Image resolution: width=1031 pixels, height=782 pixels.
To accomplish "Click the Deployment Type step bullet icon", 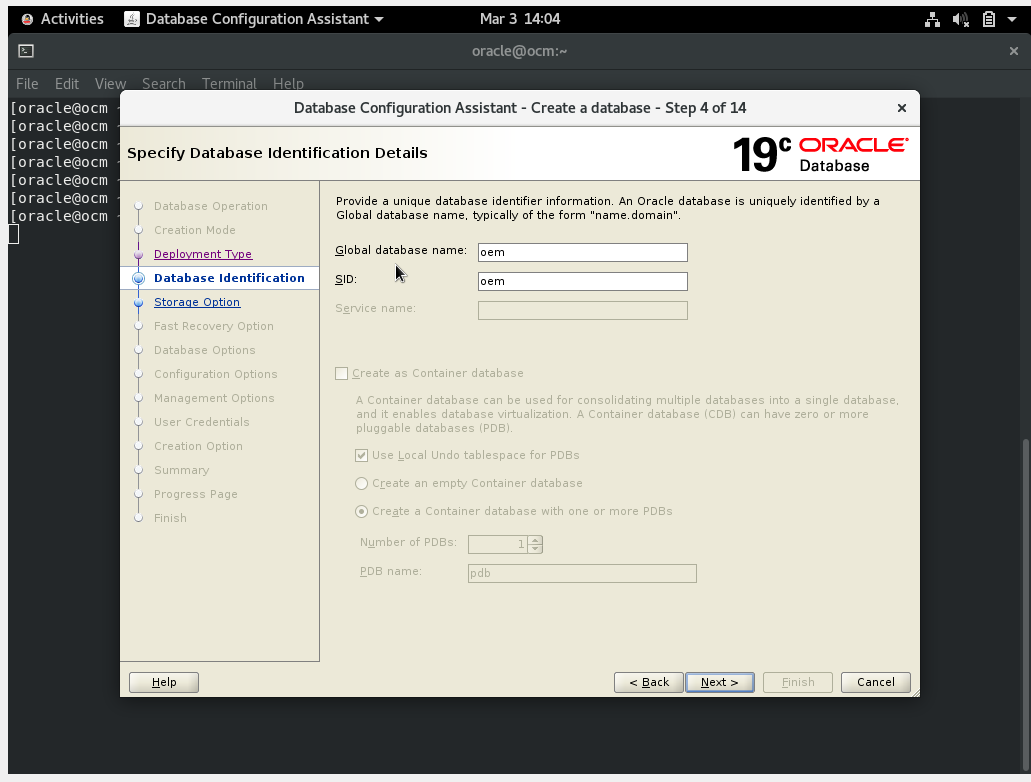I will [x=138, y=255].
